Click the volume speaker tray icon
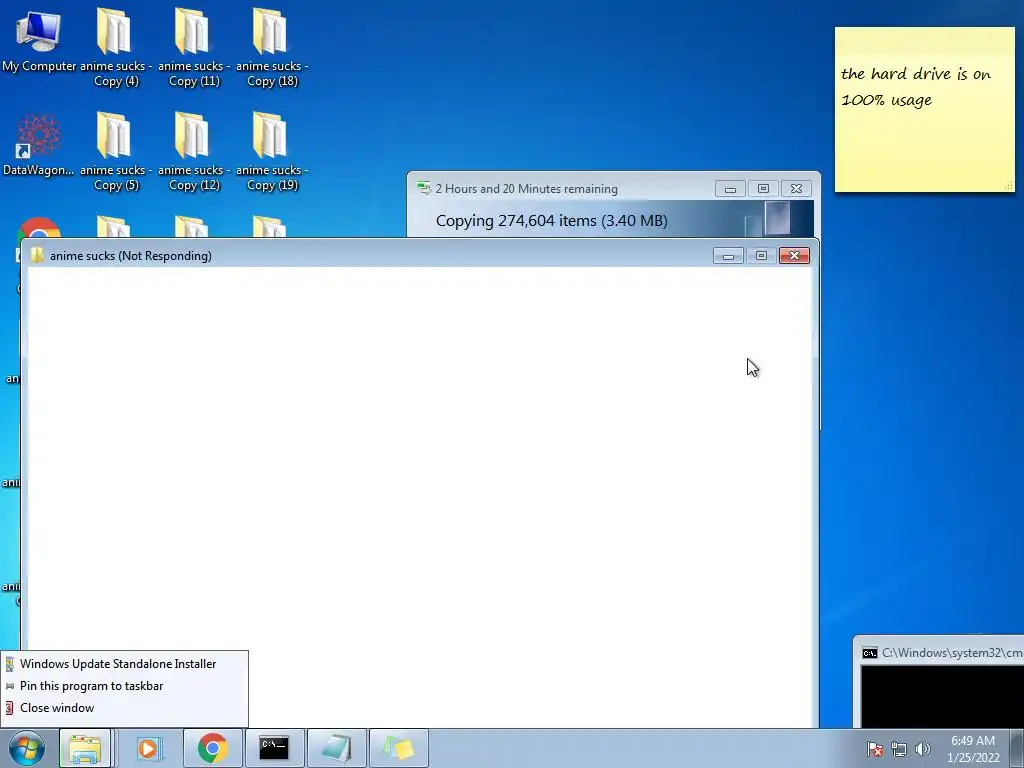 click(923, 749)
